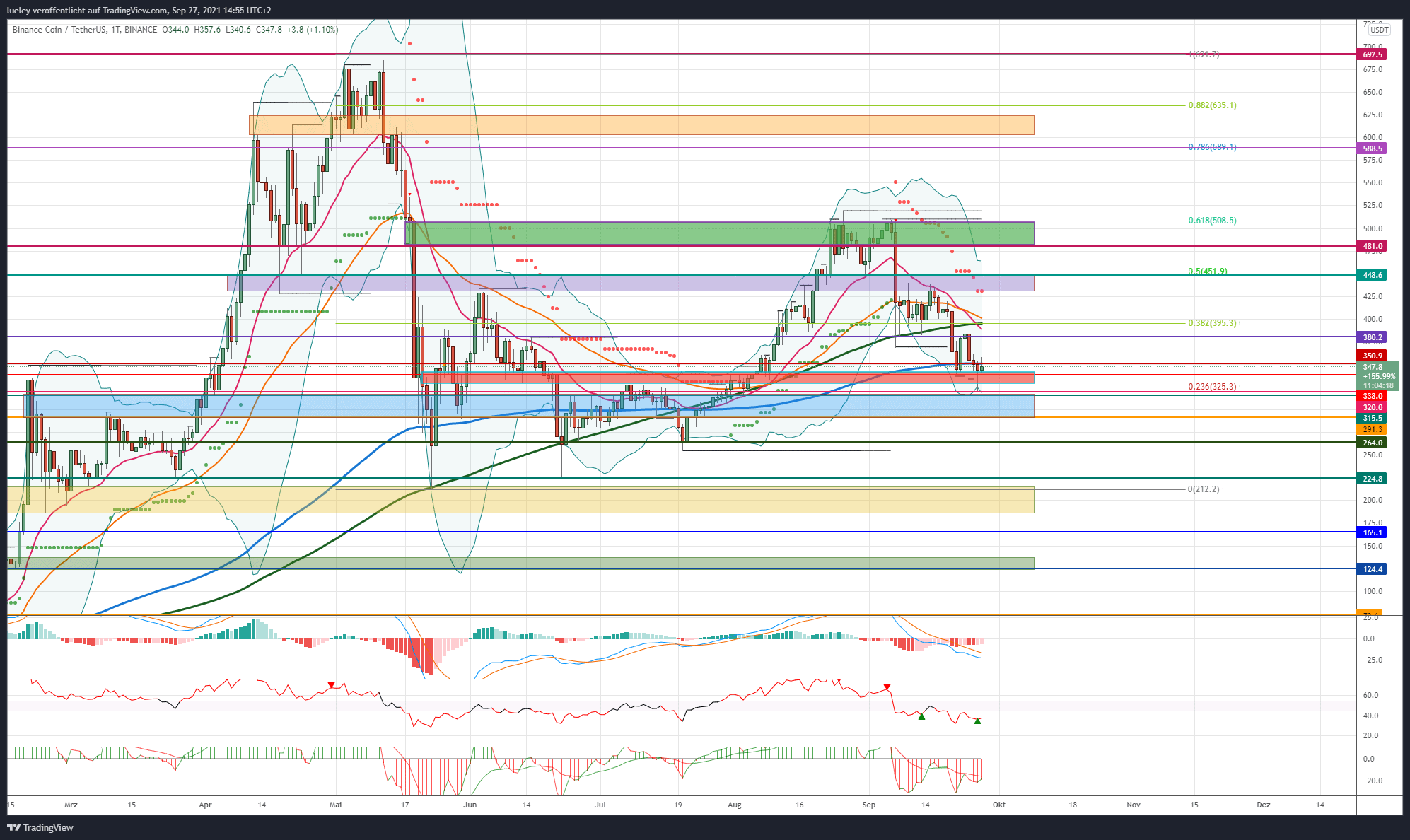Click the 60.0 tick on RSI axis
1410x840 pixels.
(x=1370, y=696)
